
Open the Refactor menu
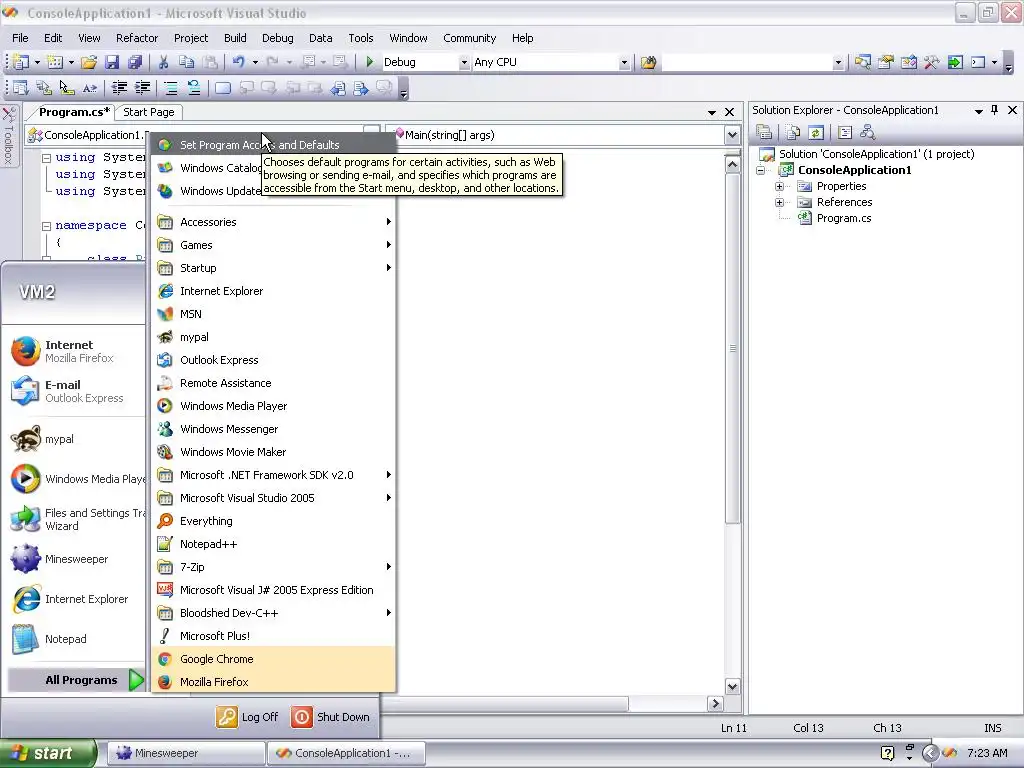[x=136, y=38]
